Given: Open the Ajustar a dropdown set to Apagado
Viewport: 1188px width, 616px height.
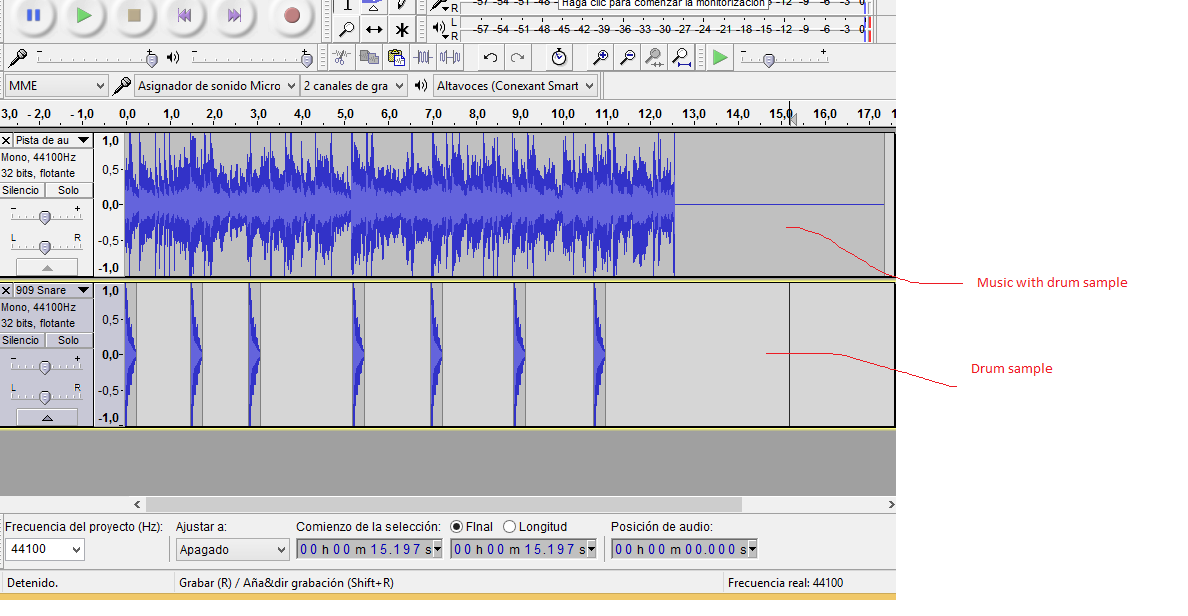Looking at the screenshot, I should pyautogui.click(x=233, y=549).
